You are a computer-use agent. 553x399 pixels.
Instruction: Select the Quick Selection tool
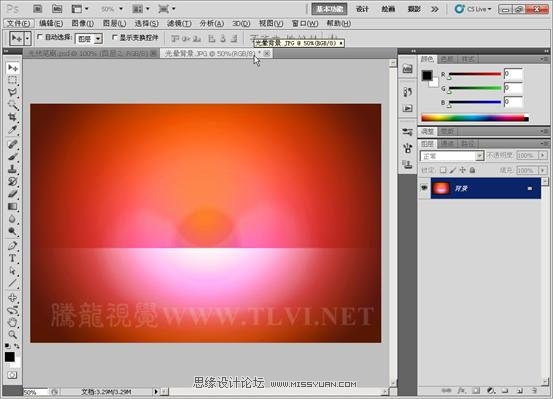13,104
